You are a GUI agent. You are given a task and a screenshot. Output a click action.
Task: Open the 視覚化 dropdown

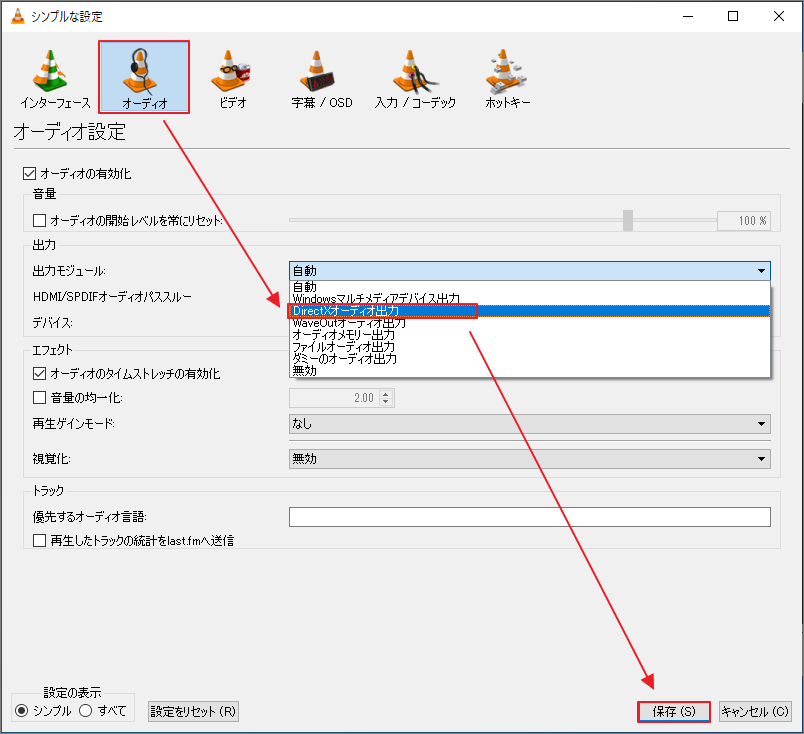(x=530, y=459)
